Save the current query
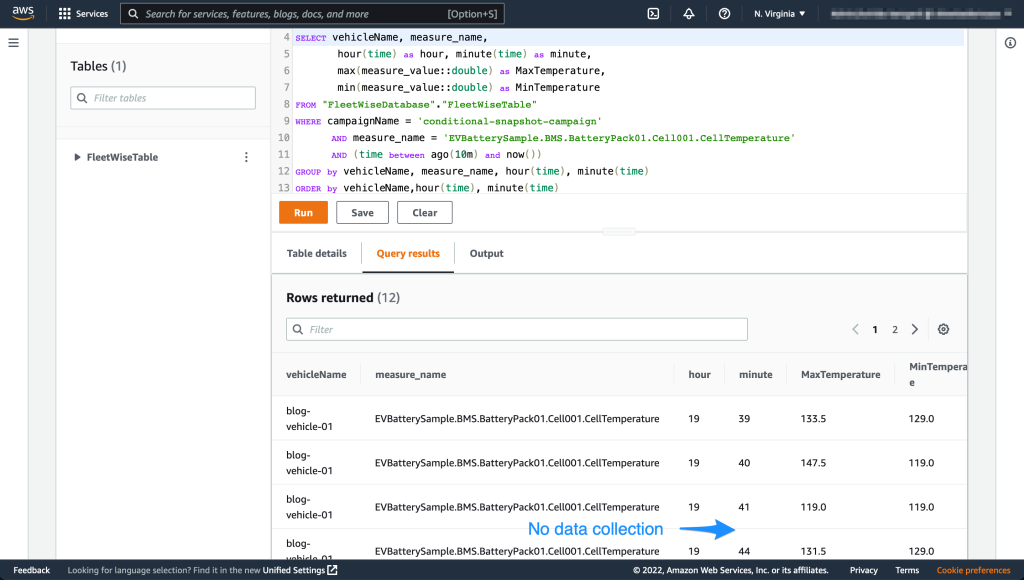Image resolution: width=1024 pixels, height=580 pixels. pyautogui.click(x=362, y=212)
